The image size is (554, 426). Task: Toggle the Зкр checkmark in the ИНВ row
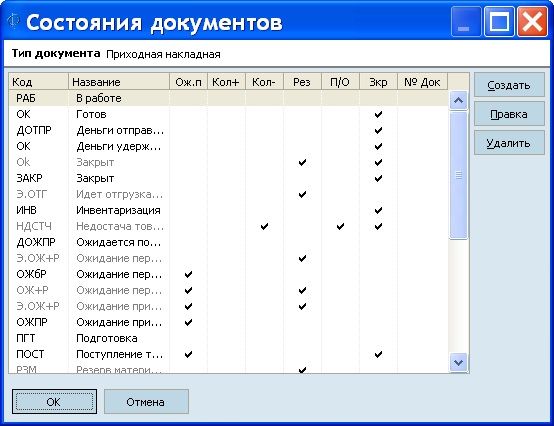(x=378, y=210)
